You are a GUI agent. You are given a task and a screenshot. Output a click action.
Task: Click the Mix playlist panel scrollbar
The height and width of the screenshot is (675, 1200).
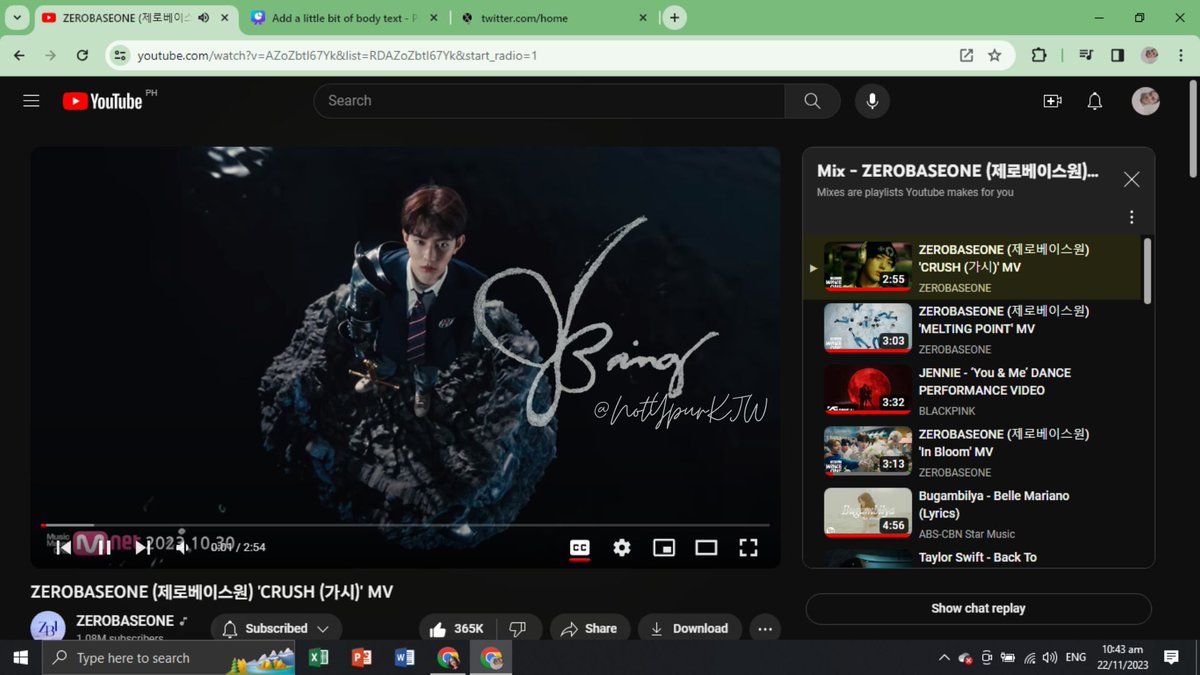click(1147, 270)
